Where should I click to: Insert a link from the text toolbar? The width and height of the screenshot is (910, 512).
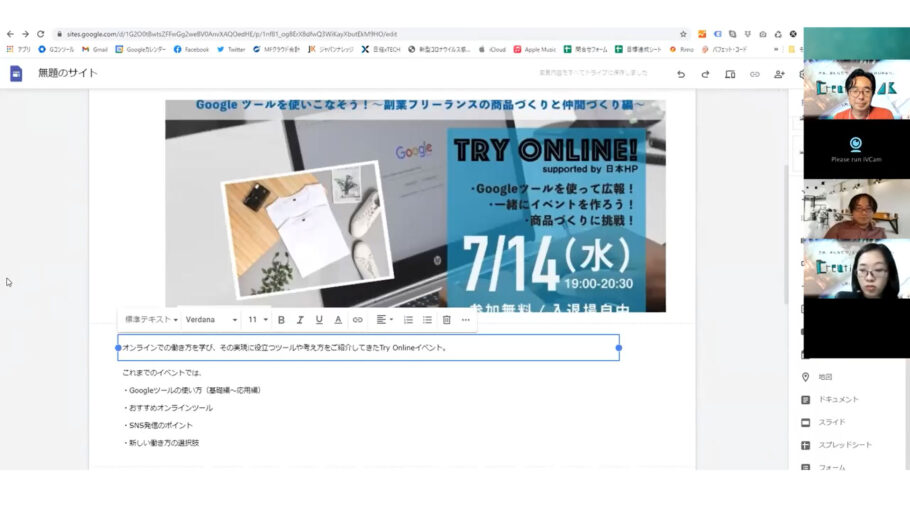[358, 320]
